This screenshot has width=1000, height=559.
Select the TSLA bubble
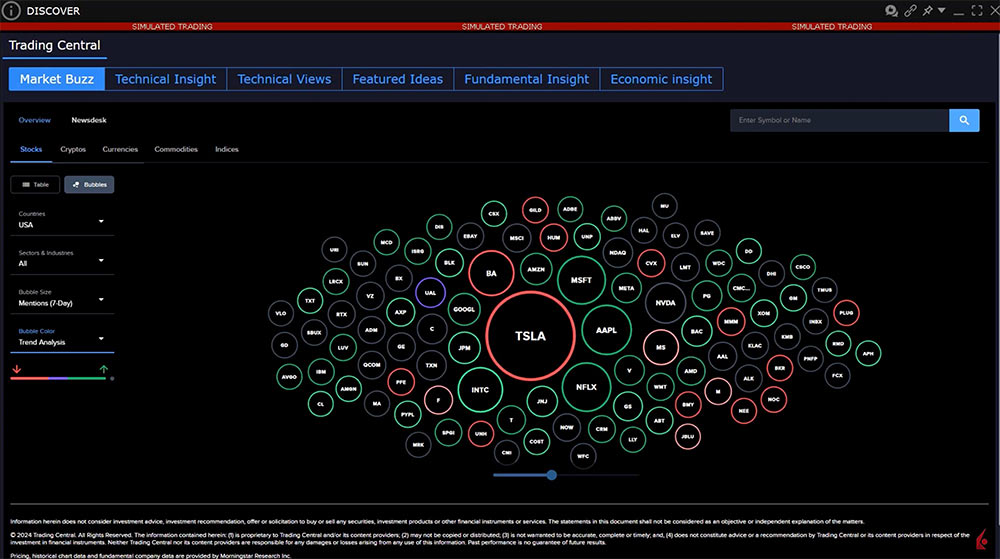click(531, 336)
